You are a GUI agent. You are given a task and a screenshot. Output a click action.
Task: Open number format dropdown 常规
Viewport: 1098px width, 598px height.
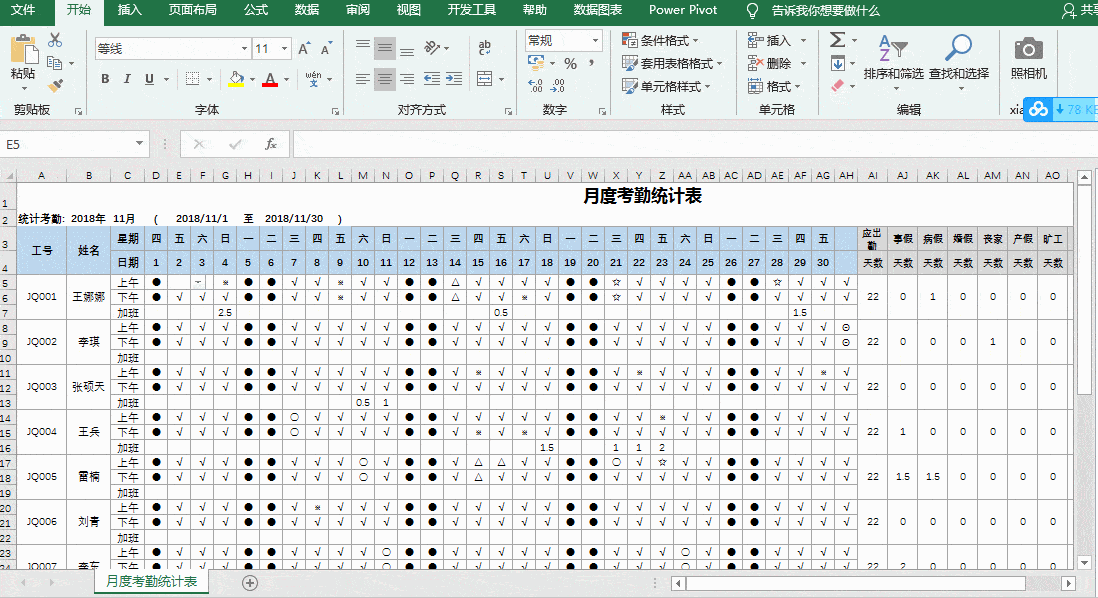coord(595,41)
